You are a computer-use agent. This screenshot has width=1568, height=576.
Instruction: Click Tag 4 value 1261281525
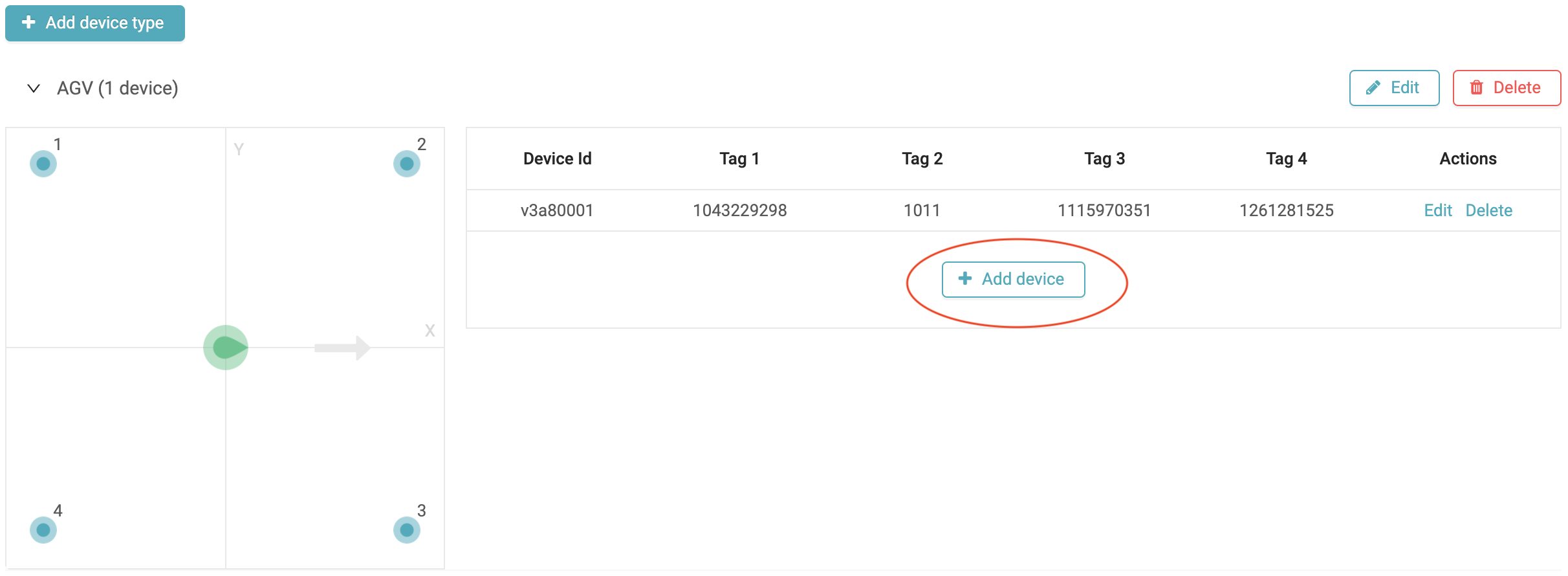[1286, 210]
